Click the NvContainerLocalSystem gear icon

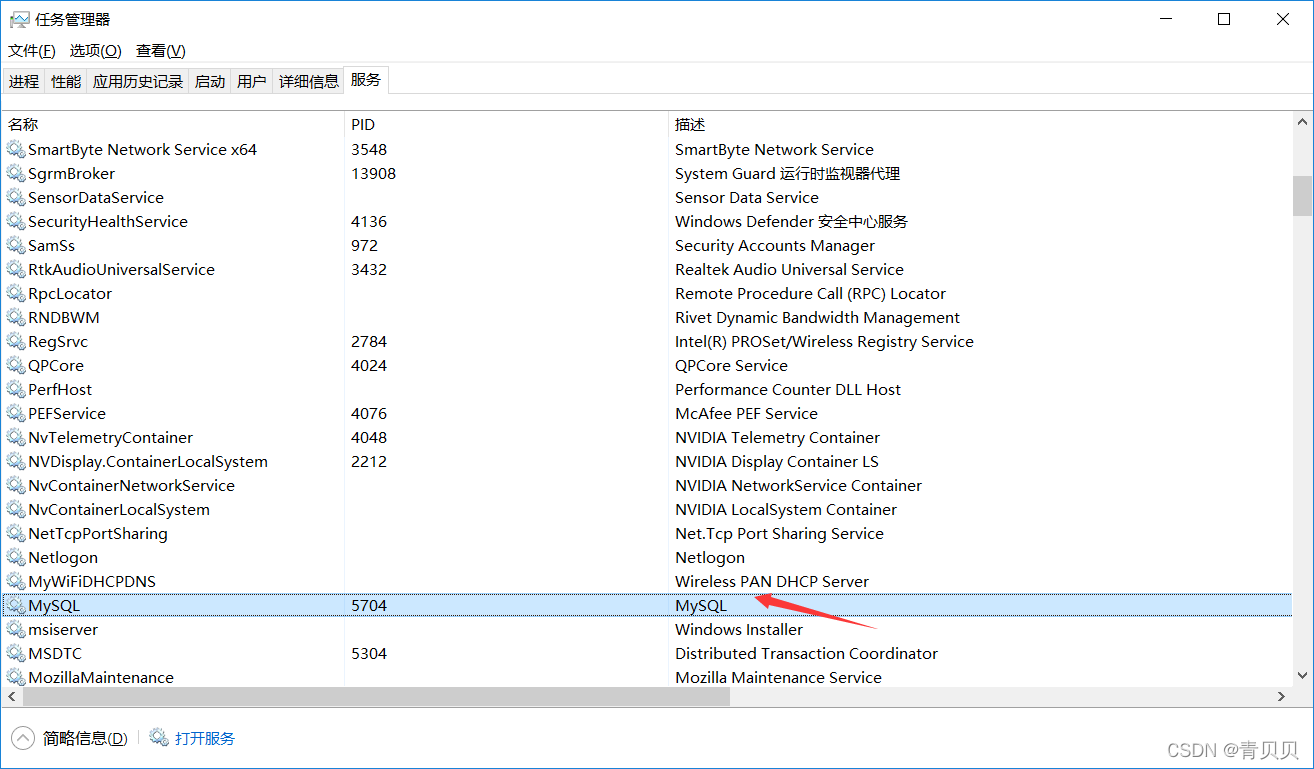tap(15, 510)
